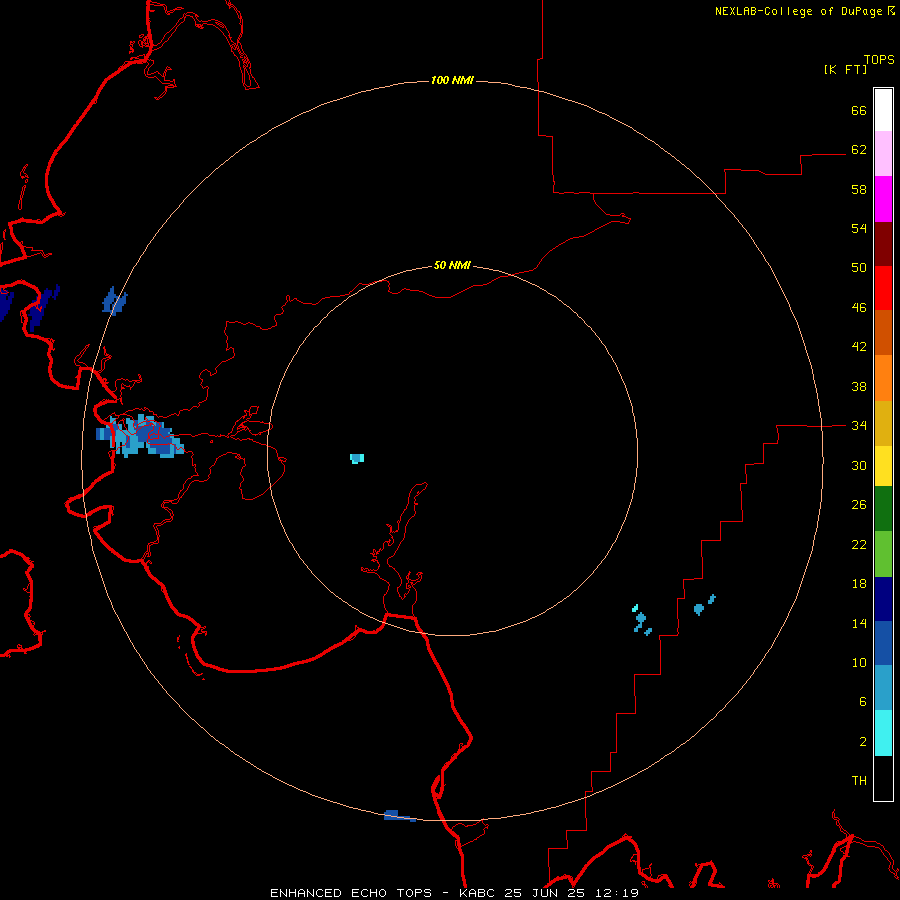Select the light pink legend swatch
This screenshot has height=900, width=900.
point(883,154)
